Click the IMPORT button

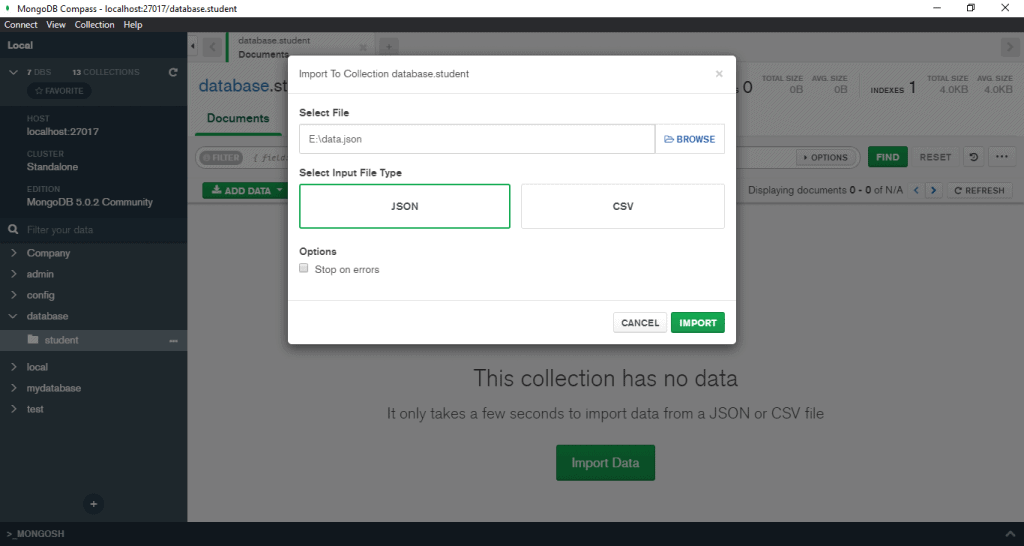point(697,323)
